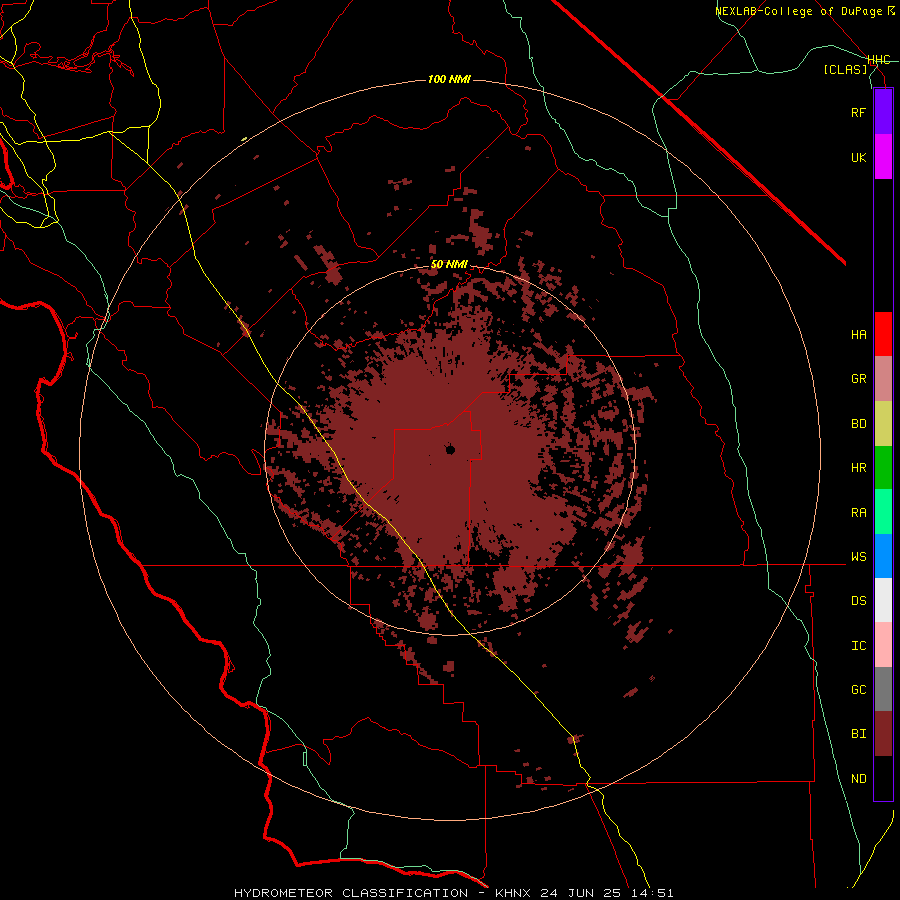The width and height of the screenshot is (900, 900).
Task: Select the WS blue legend swatch
Action: [x=883, y=556]
